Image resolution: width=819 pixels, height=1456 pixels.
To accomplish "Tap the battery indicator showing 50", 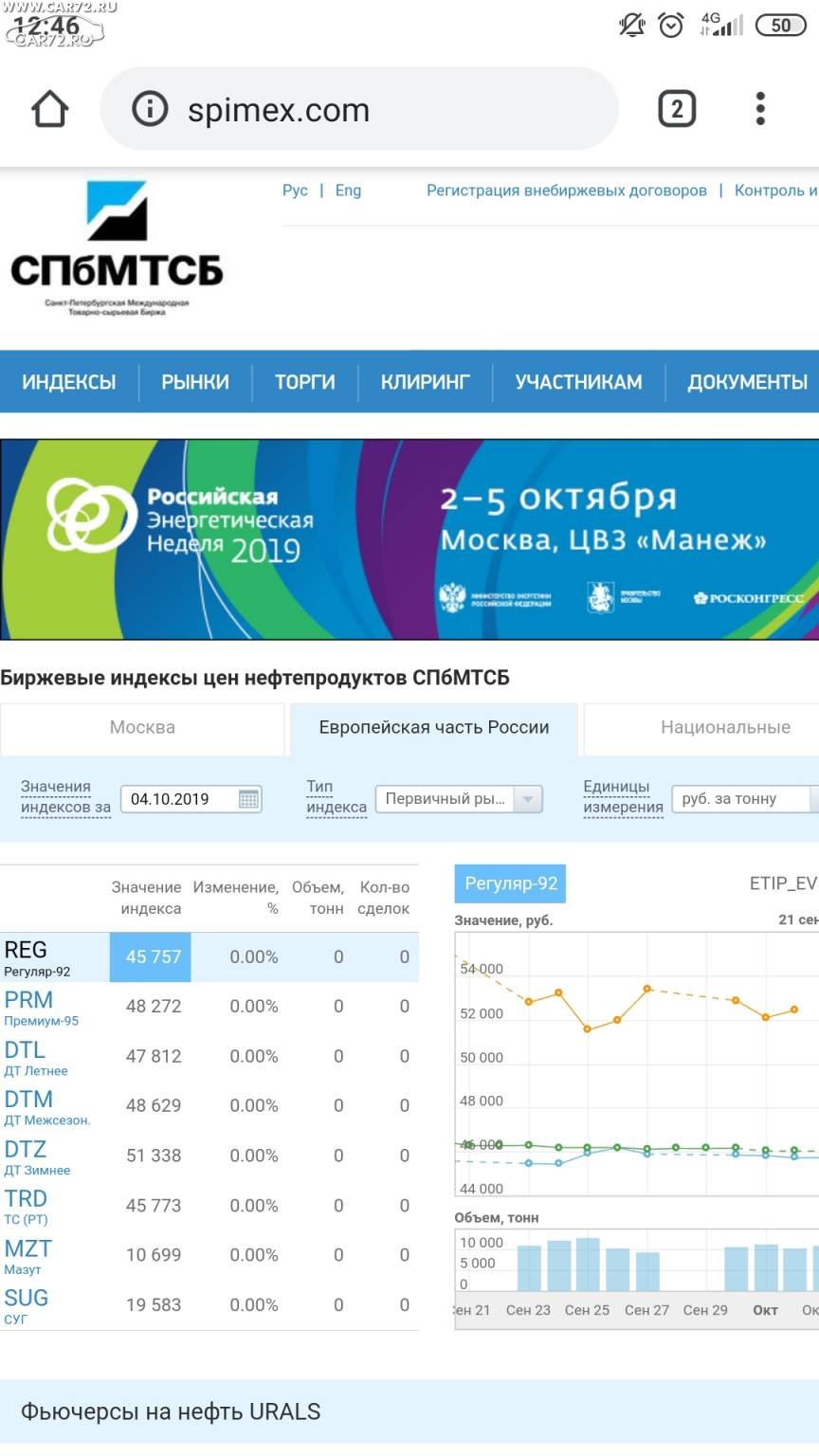I will click(x=780, y=26).
